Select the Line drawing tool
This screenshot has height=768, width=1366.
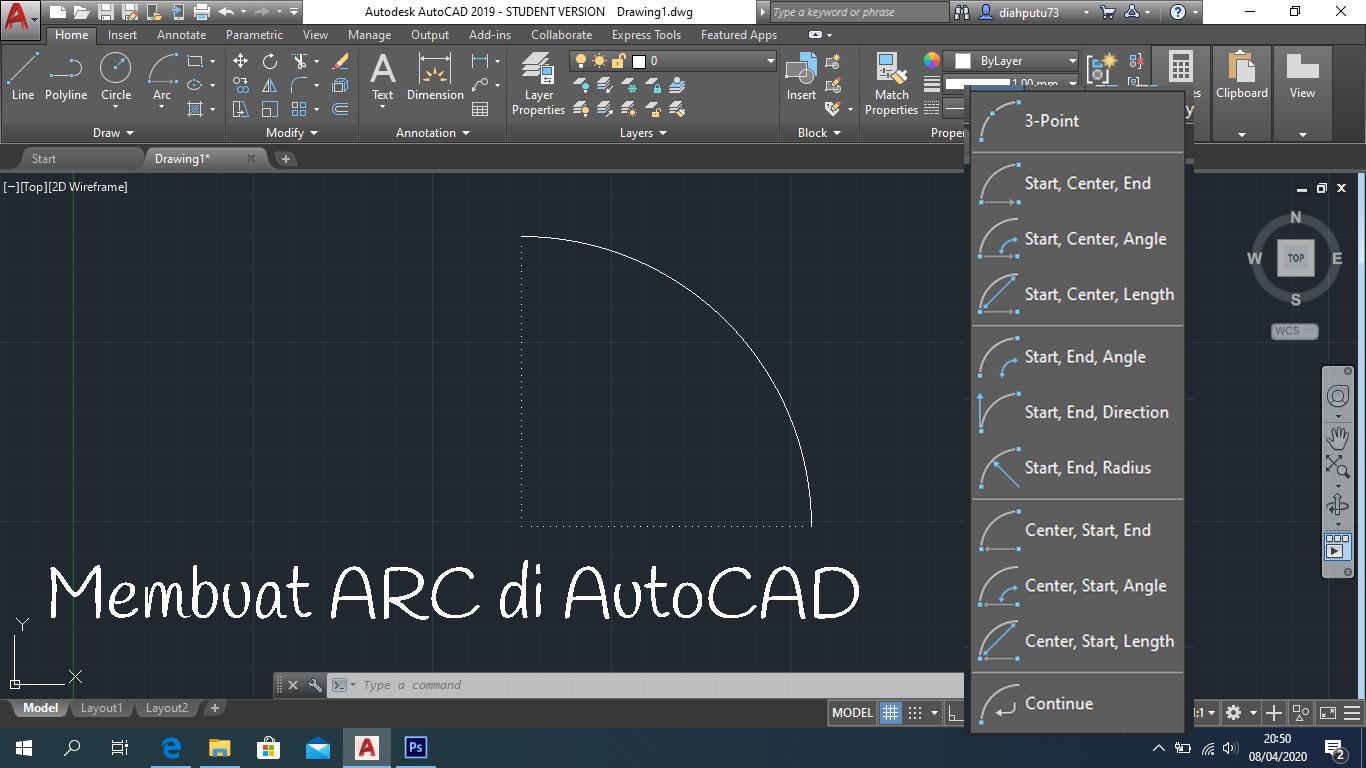[23, 77]
